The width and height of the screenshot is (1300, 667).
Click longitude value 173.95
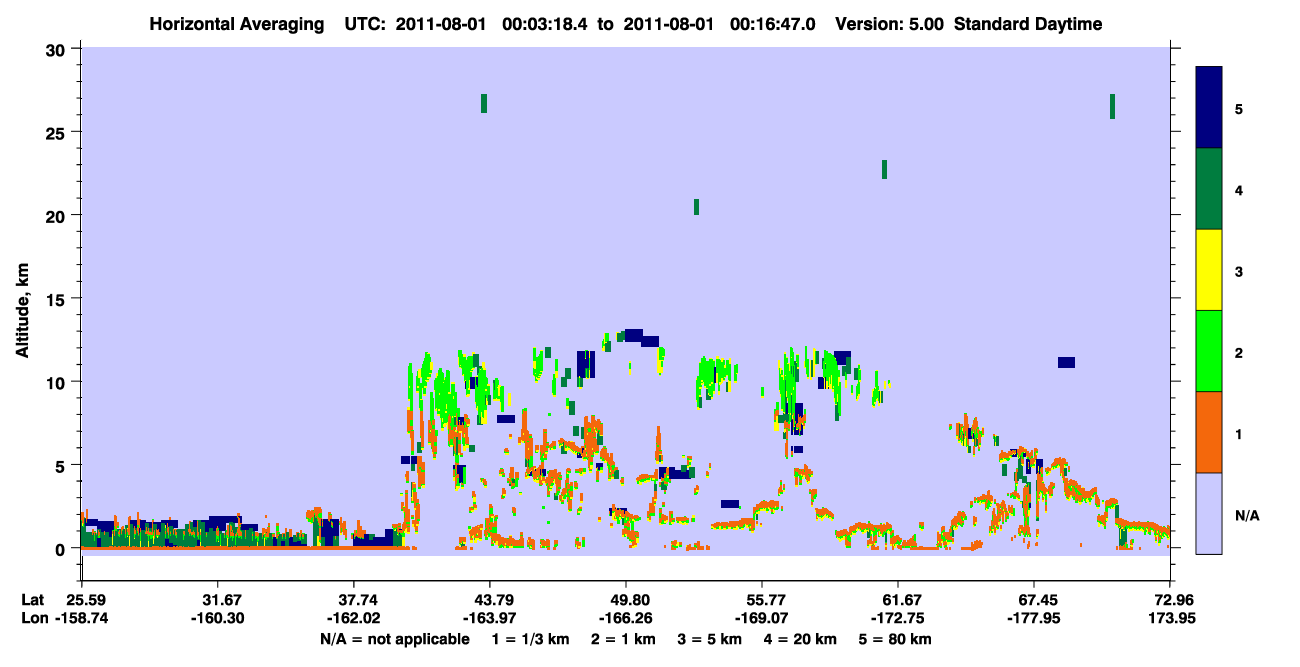pyautogui.click(x=1171, y=618)
